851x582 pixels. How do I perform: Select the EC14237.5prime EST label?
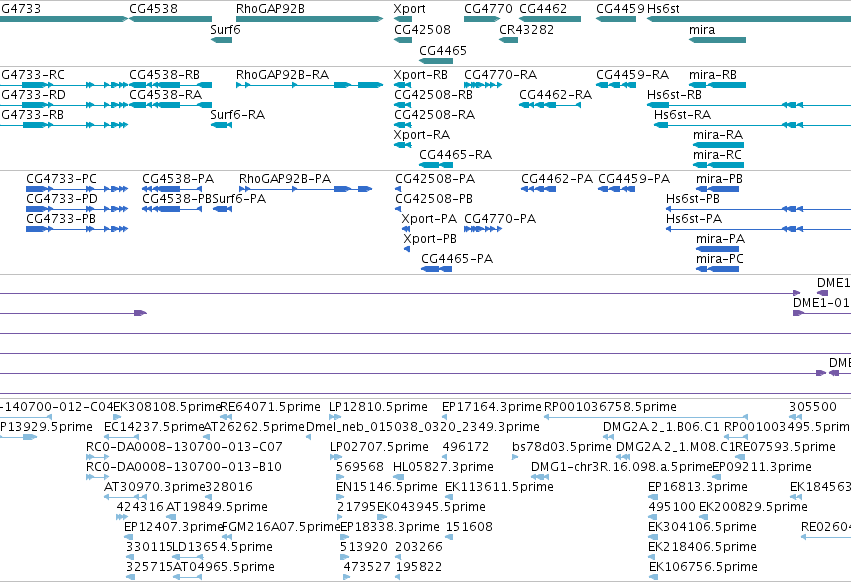pyautogui.click(x=154, y=427)
